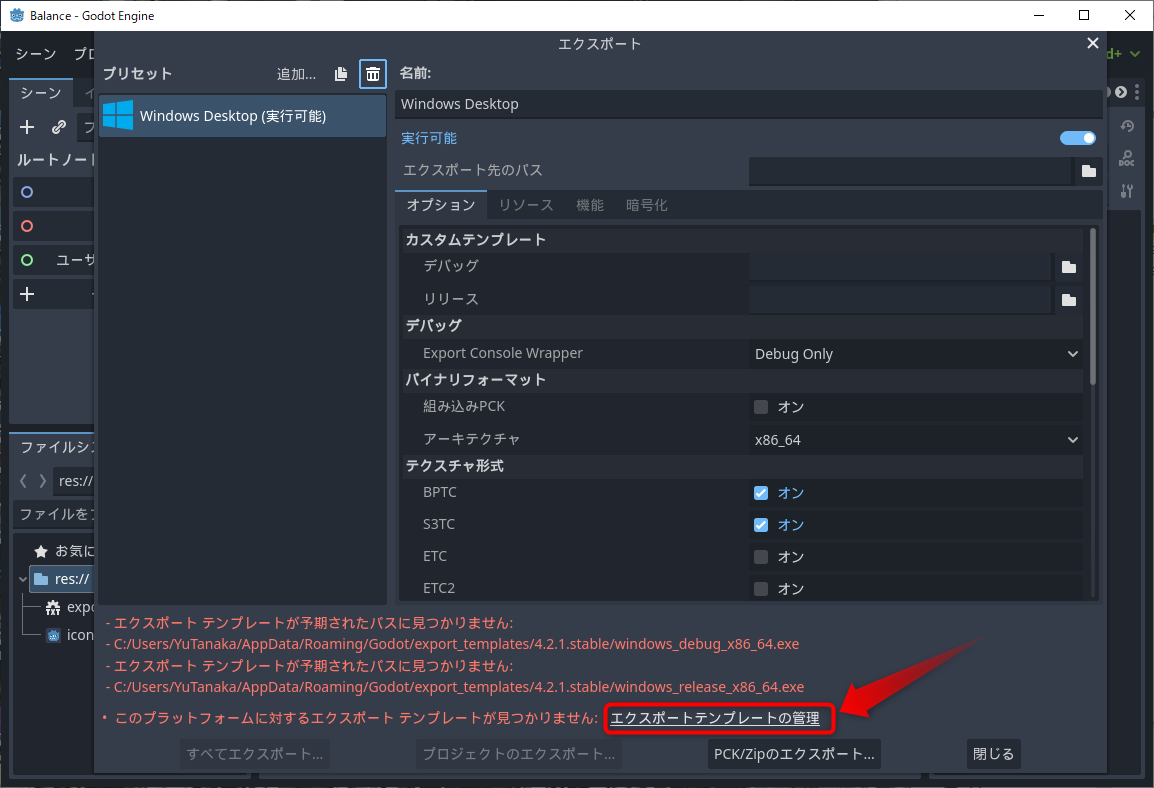This screenshot has height=788, width=1154.
Task: Open the アーキテクチャ dropdown
Action: [915, 439]
